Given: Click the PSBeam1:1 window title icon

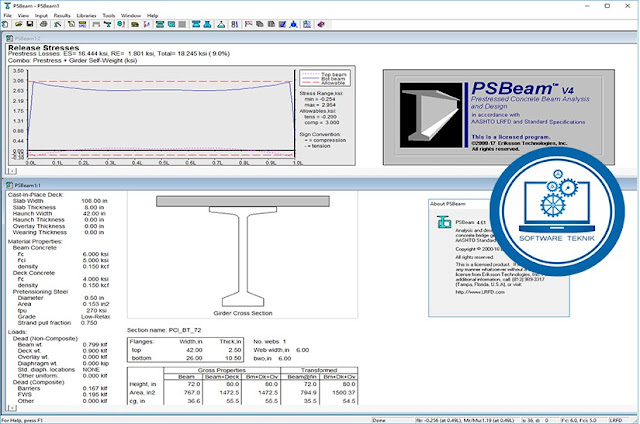Looking at the screenshot, I should 9,185.
